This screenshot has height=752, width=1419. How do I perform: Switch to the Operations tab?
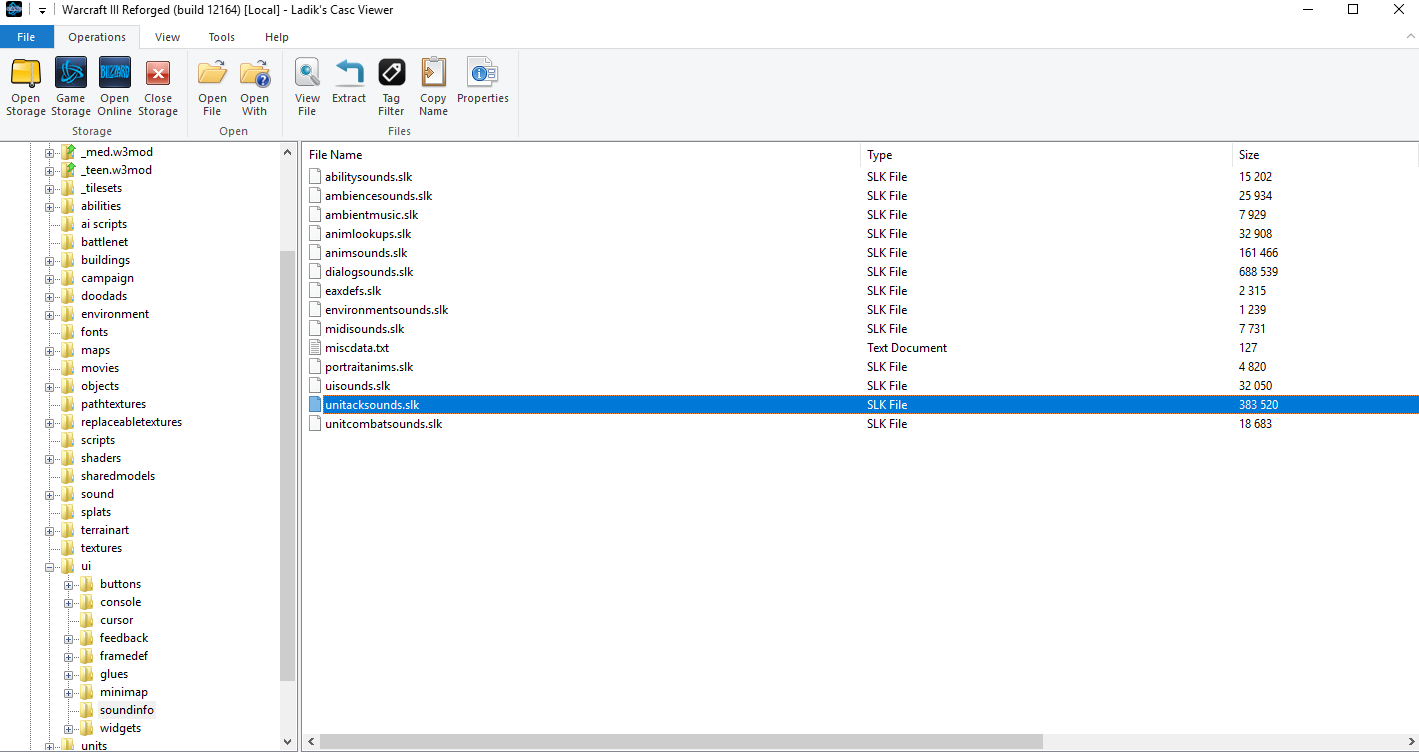tap(97, 37)
